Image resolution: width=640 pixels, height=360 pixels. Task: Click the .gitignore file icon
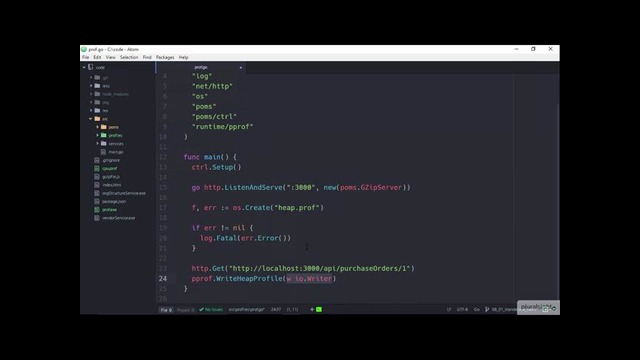(97, 160)
